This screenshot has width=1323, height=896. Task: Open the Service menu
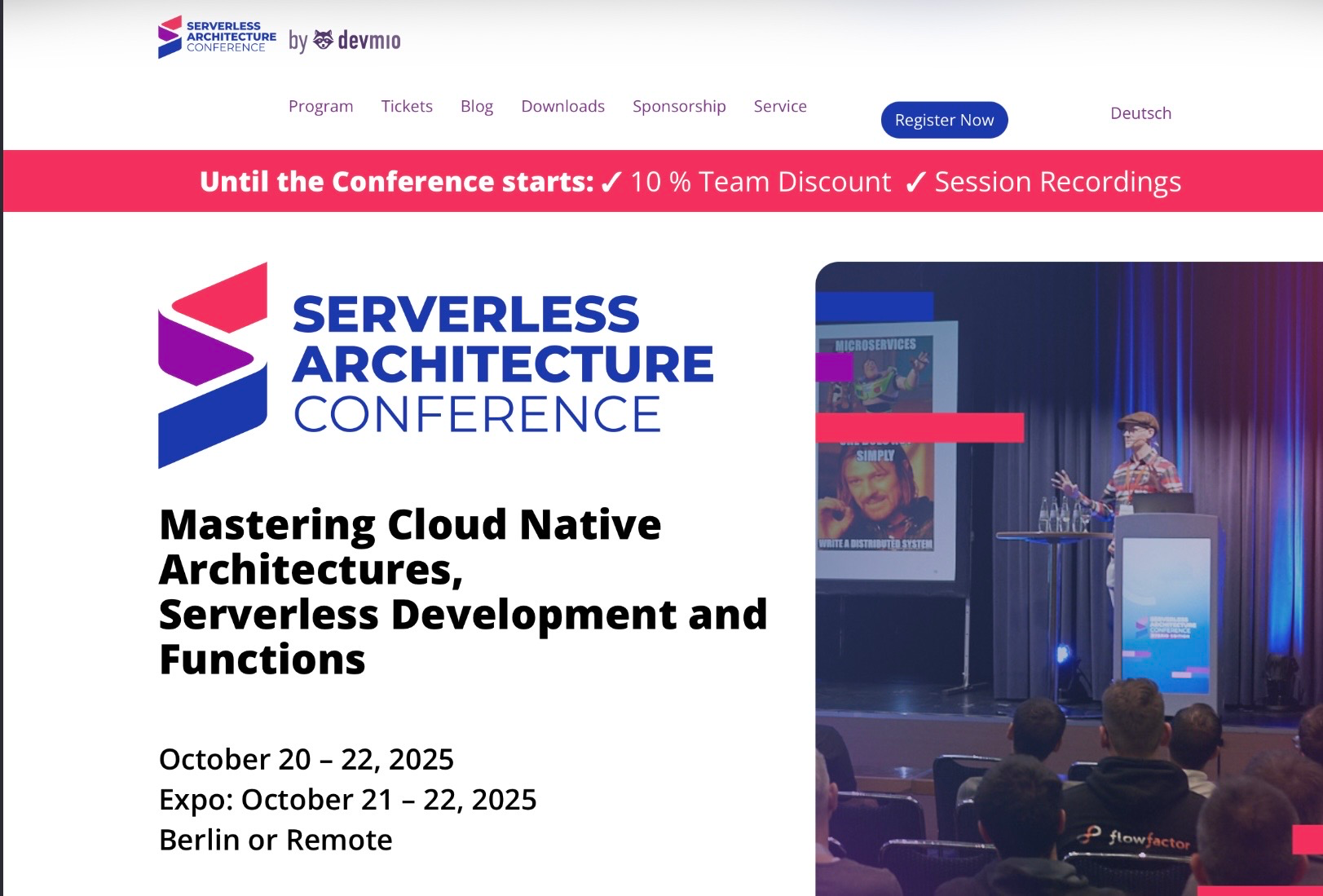point(780,106)
